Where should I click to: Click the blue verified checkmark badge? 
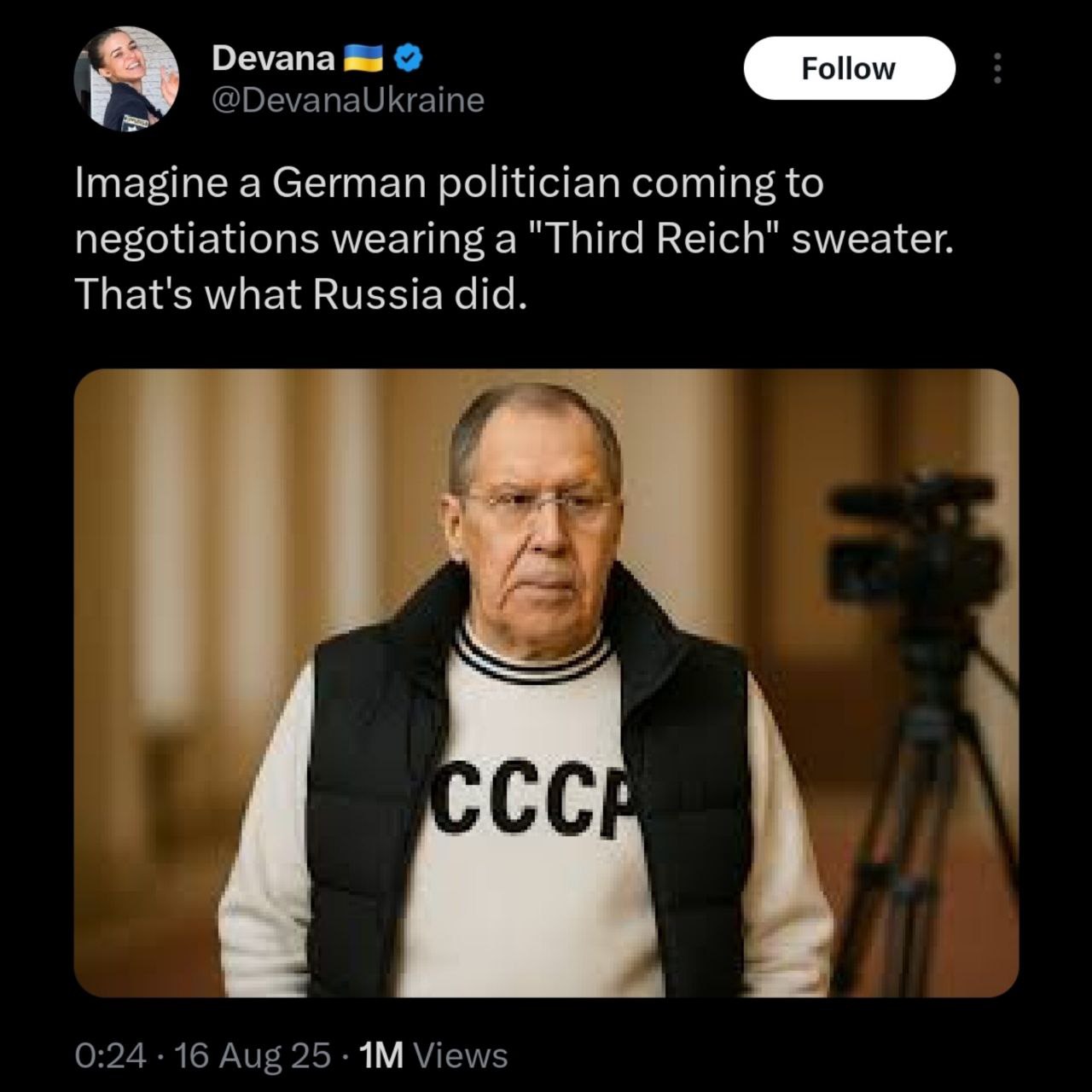[410, 57]
